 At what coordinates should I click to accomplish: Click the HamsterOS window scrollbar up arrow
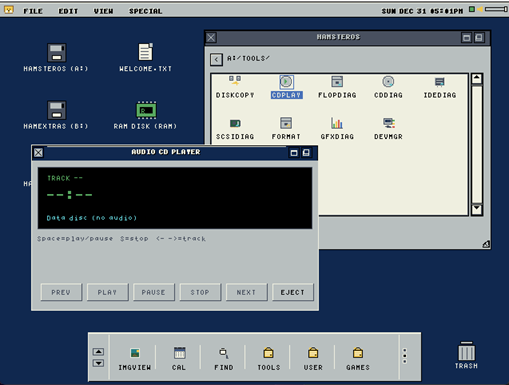[477, 79]
